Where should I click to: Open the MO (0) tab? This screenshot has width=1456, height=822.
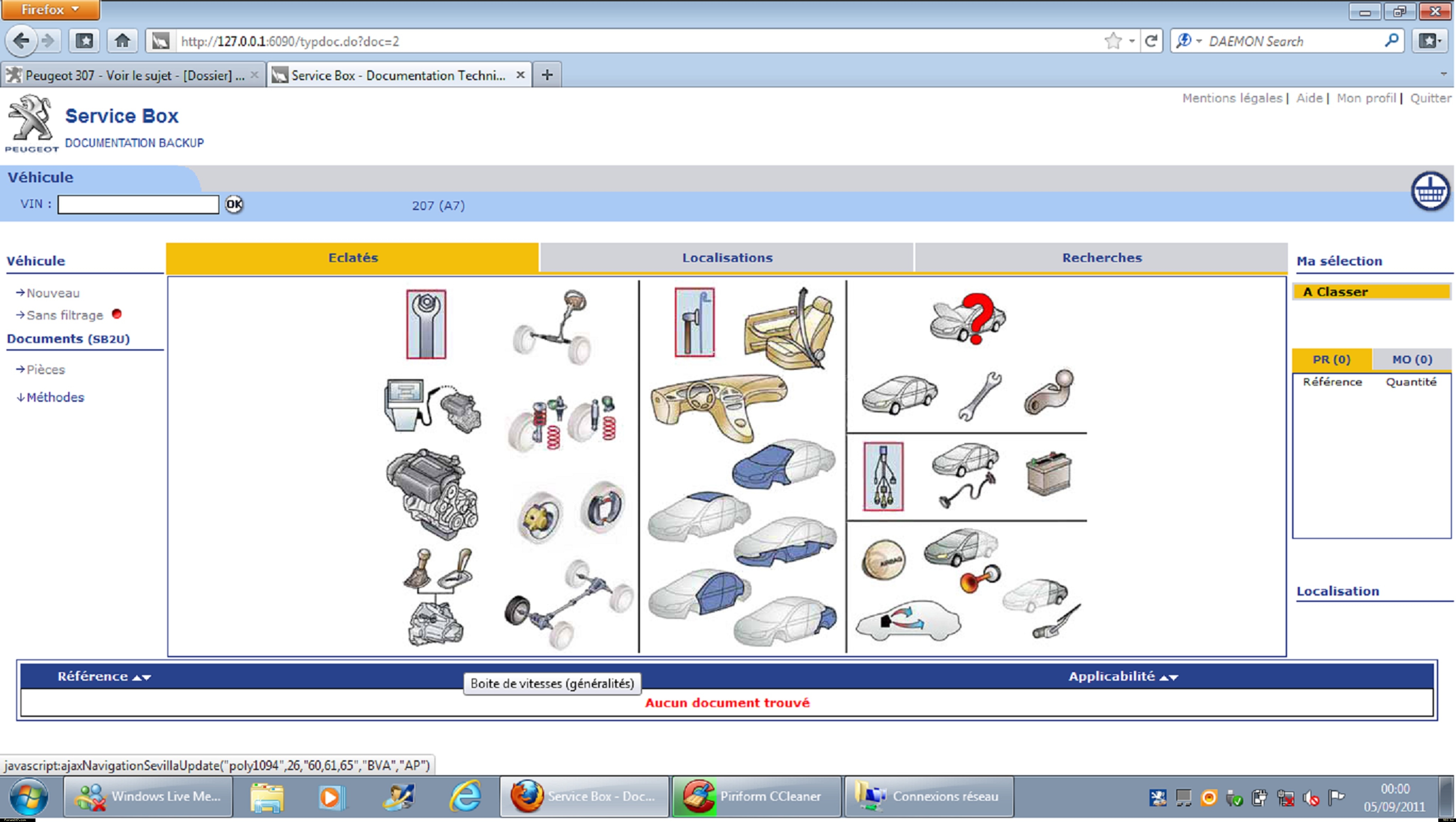[1412, 360]
